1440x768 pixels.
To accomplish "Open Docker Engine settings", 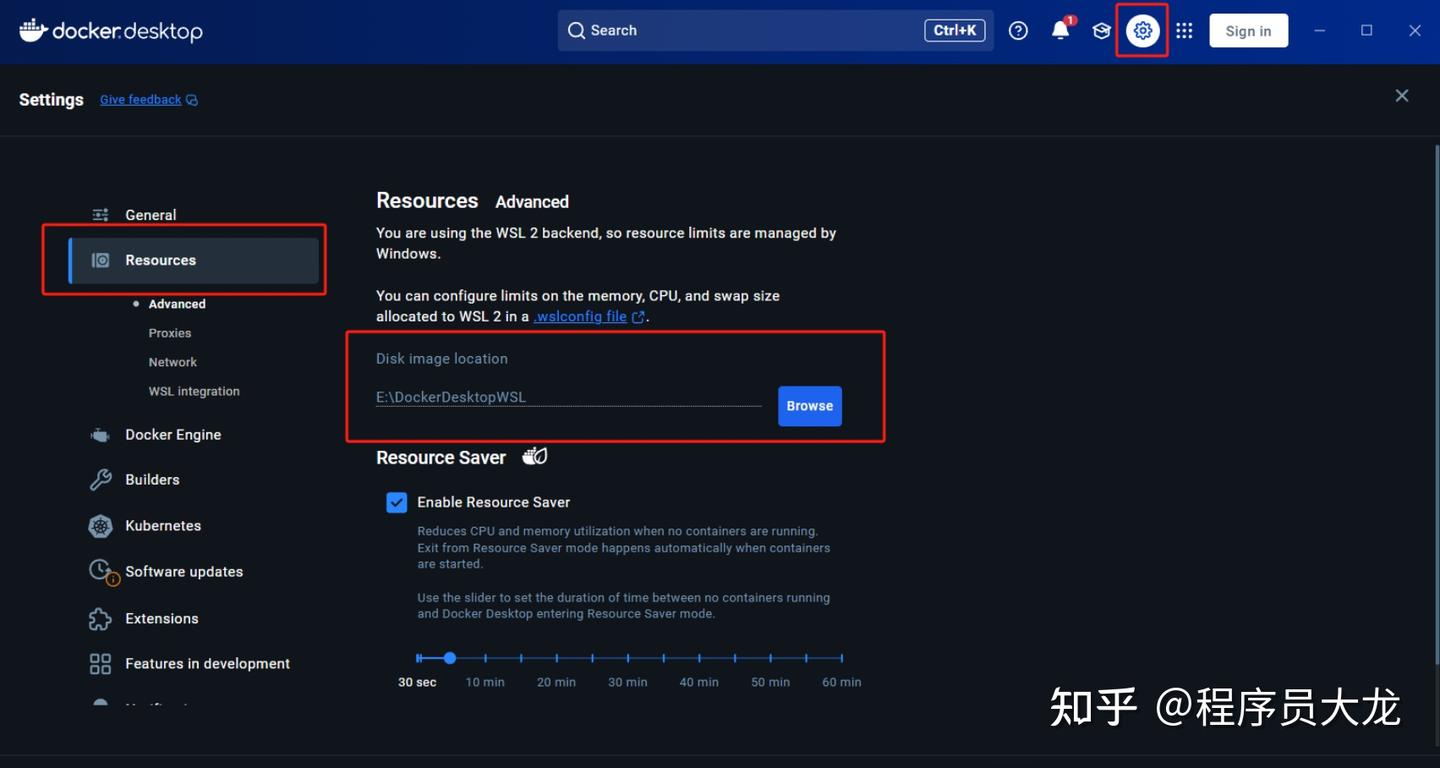I will [x=173, y=434].
